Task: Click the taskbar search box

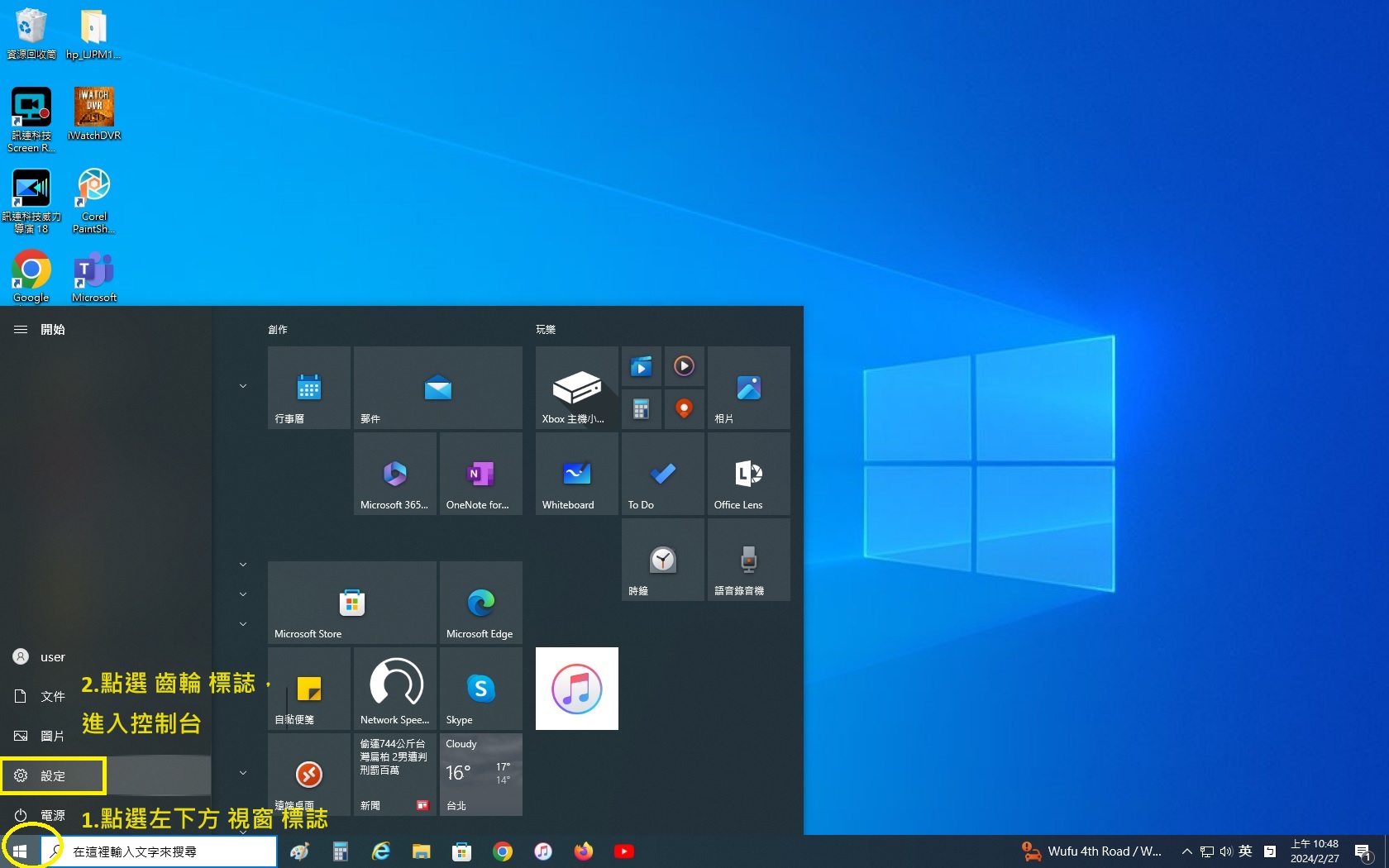Action: pyautogui.click(x=159, y=851)
